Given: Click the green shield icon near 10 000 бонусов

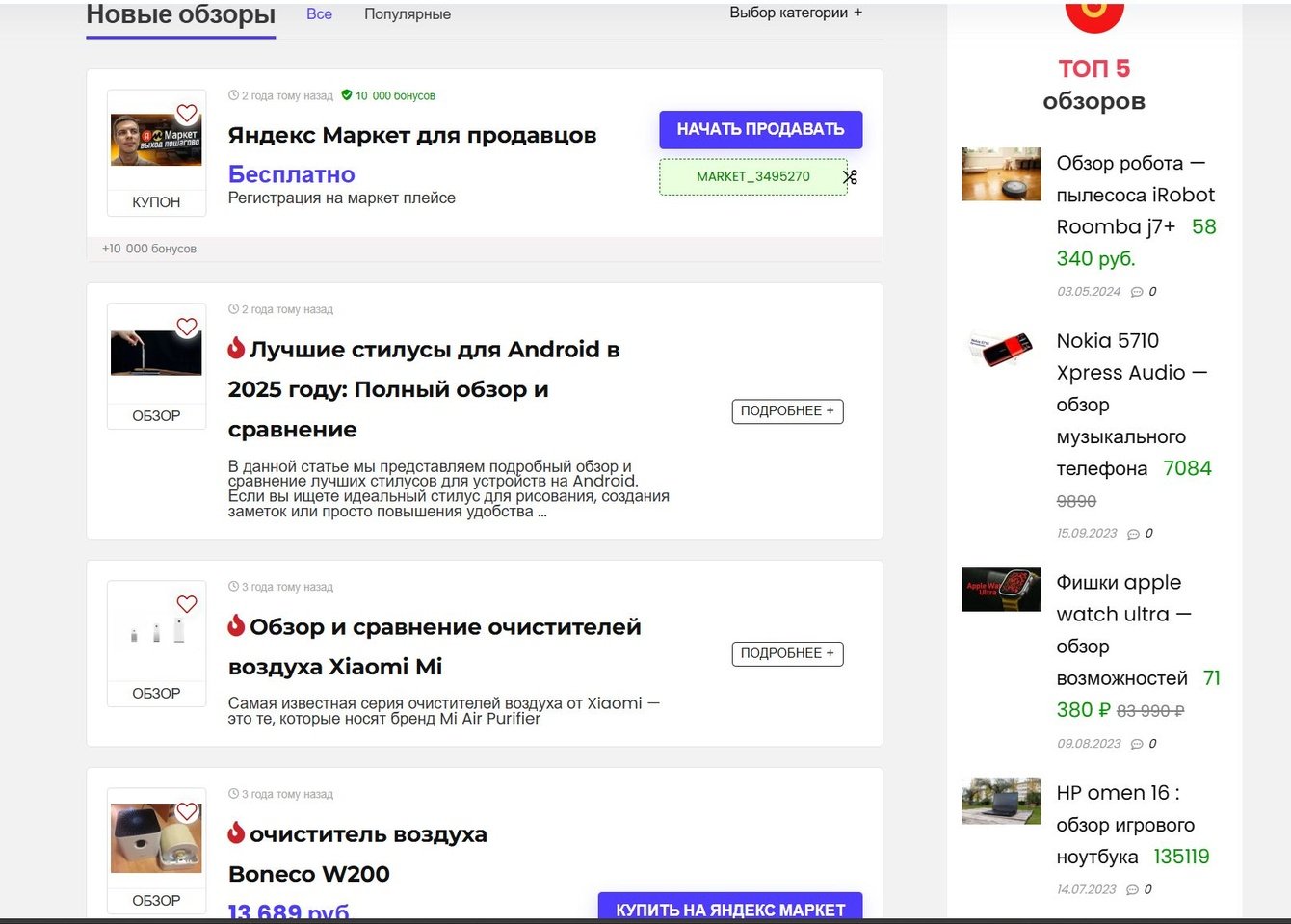Looking at the screenshot, I should click(x=347, y=95).
